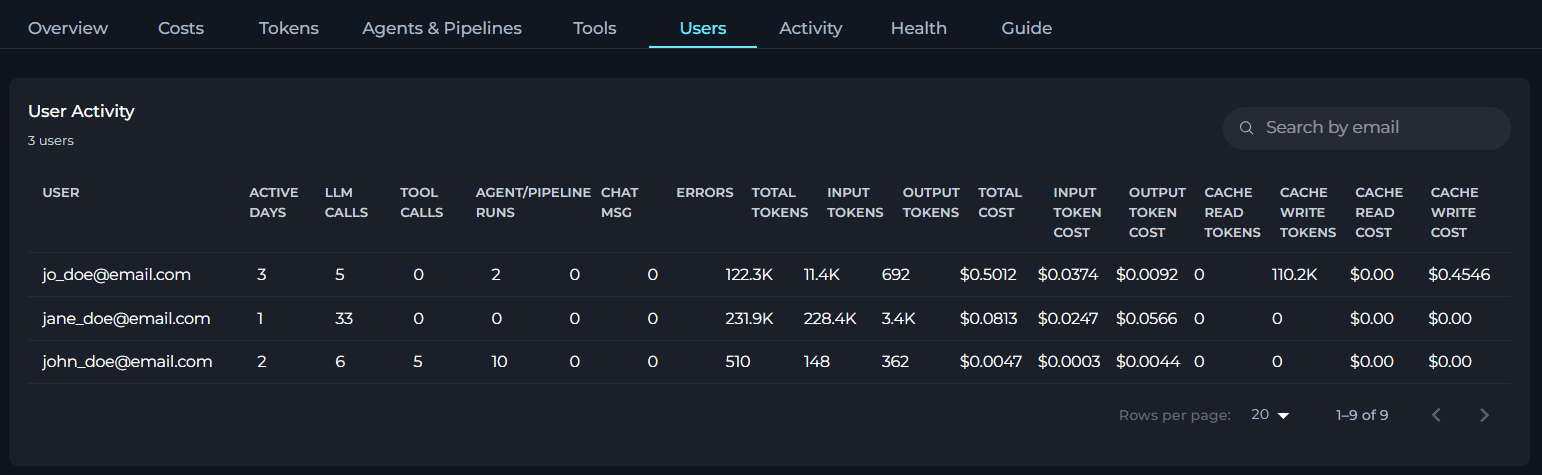Click the 3 users count label
Viewport: 1542px width, 475px height.
tap(51, 140)
